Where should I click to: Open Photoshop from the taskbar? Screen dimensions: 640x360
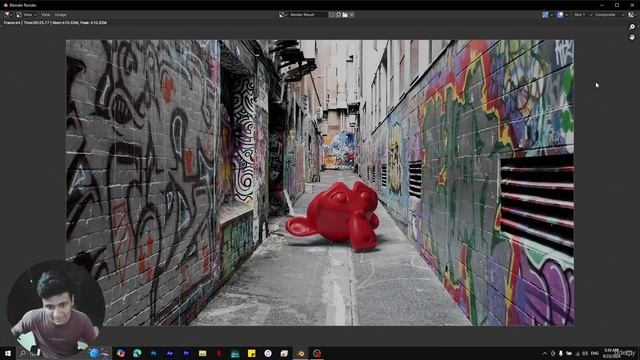click(153, 353)
